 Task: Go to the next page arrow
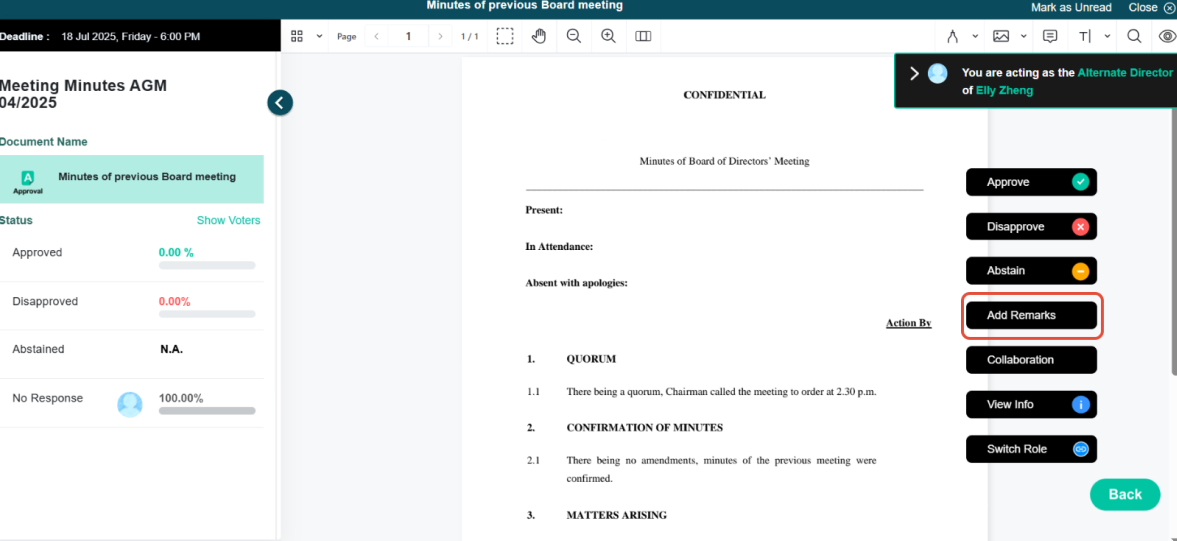(x=441, y=36)
